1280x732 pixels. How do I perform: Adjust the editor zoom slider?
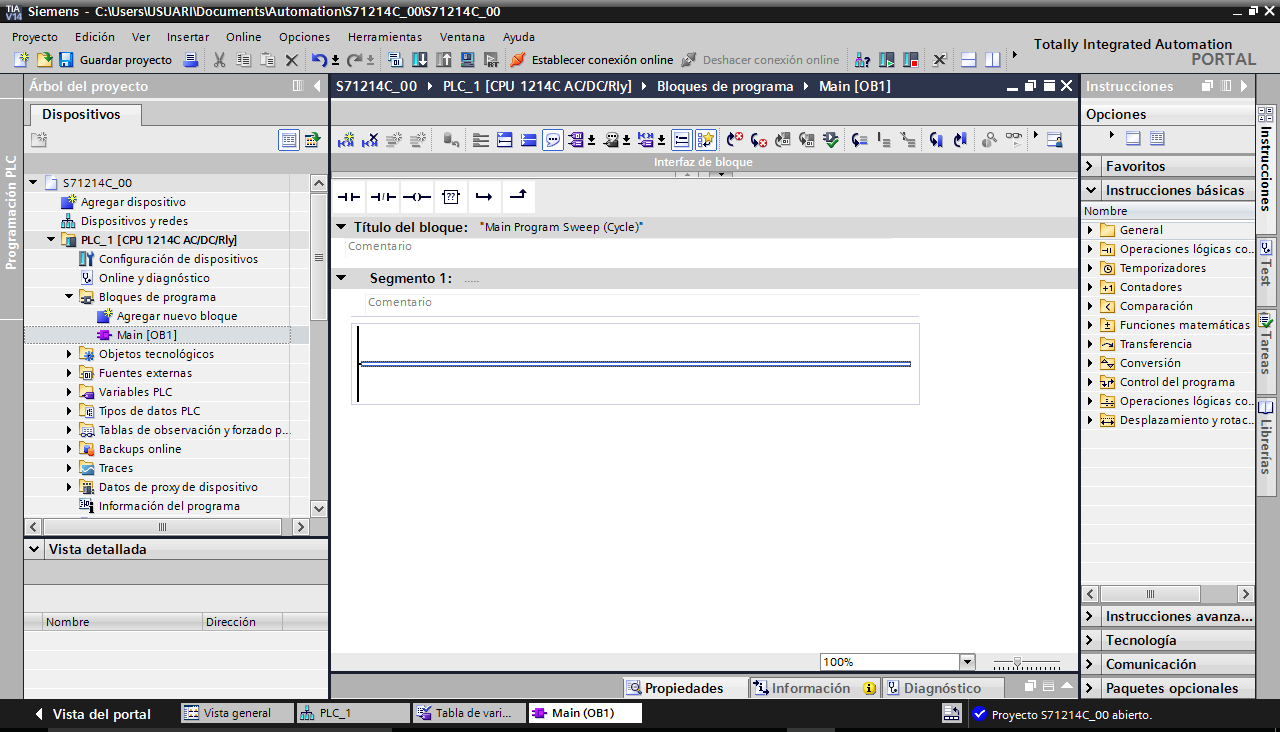[1018, 663]
